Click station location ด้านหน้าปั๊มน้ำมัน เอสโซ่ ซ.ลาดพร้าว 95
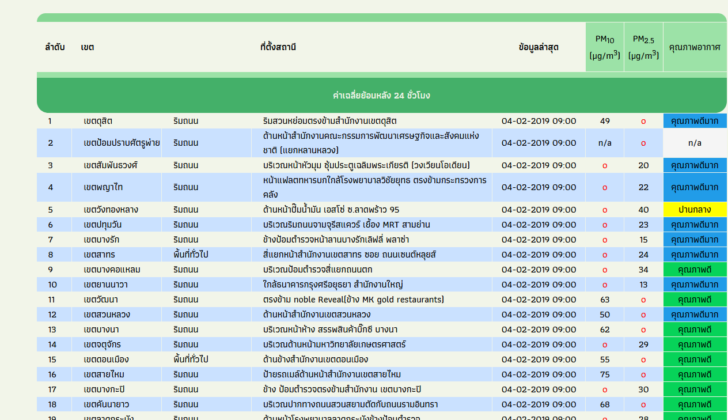Image resolution: width=728 pixels, height=420 pixels. pos(331,210)
